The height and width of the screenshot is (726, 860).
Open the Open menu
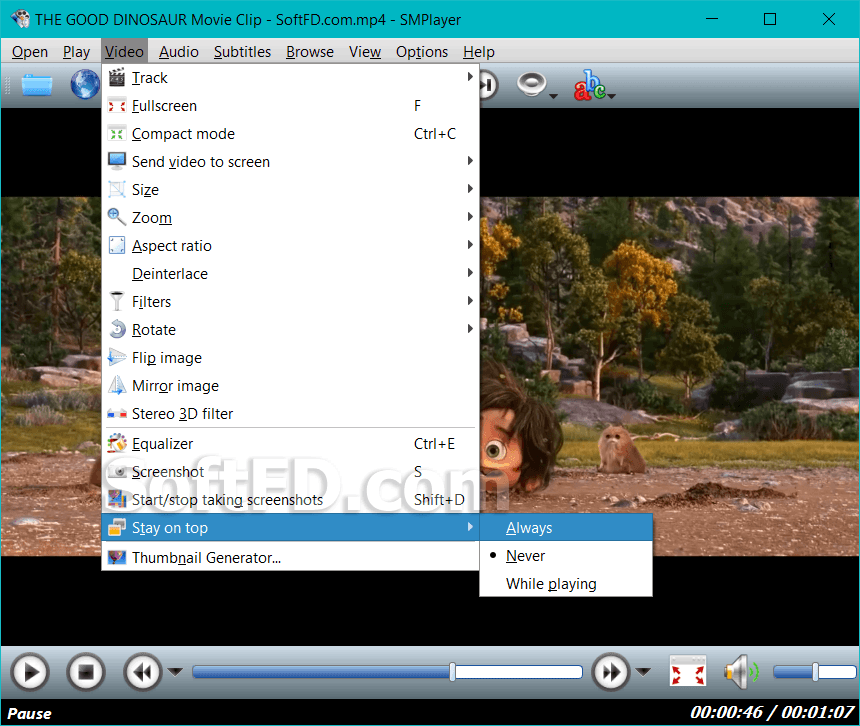coord(30,52)
